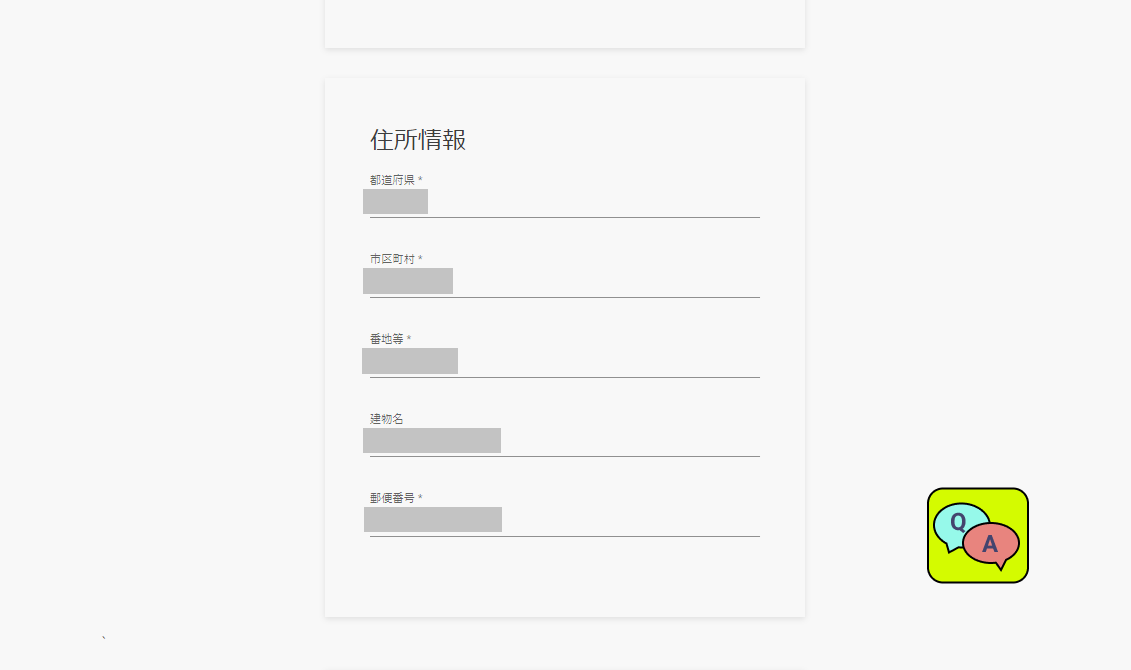Viewport: 1131px width, 670px height.
Task: Select the gray masked value under 市区町村
Action: tap(408, 281)
